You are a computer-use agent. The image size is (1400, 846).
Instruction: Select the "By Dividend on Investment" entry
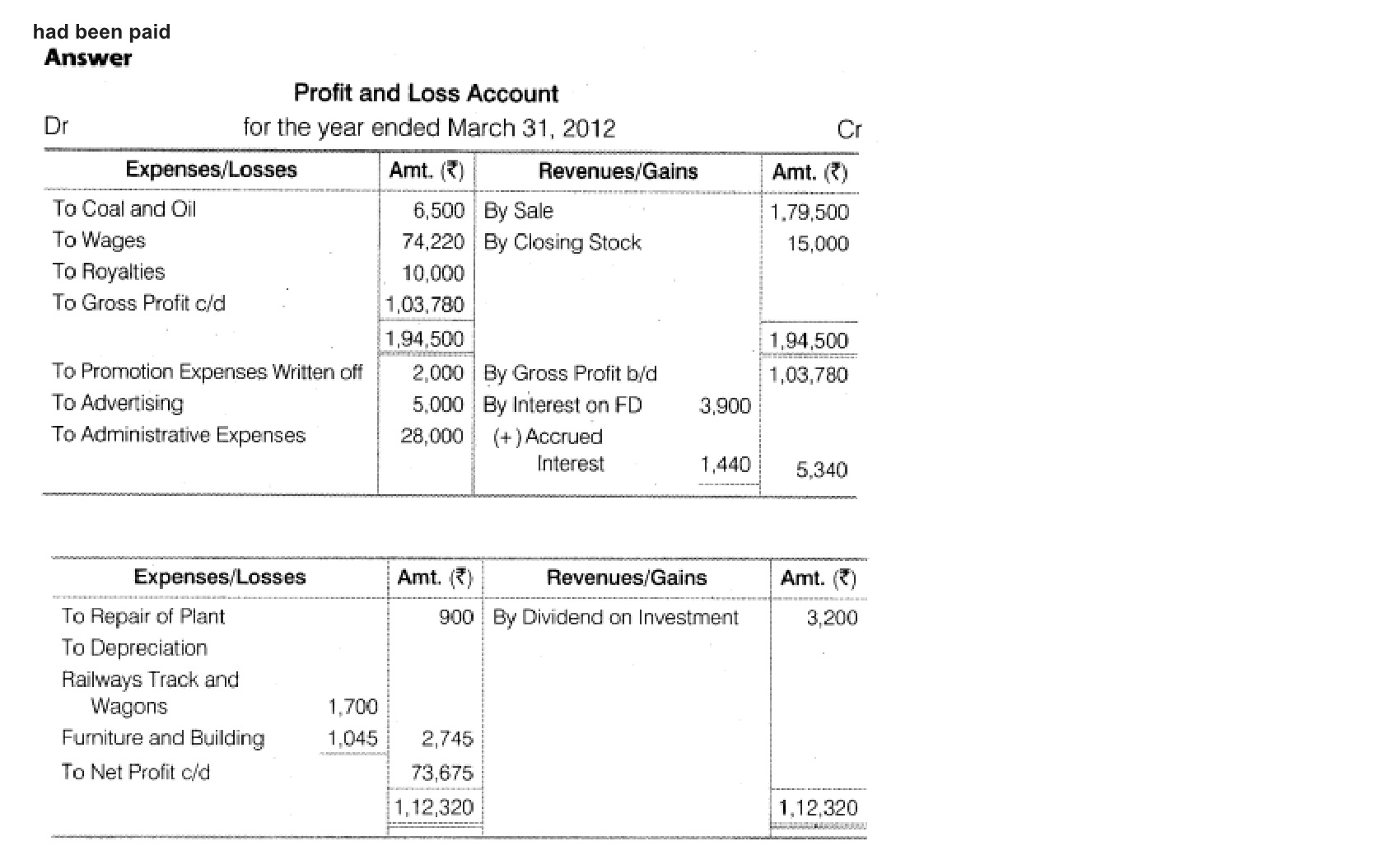(x=615, y=618)
